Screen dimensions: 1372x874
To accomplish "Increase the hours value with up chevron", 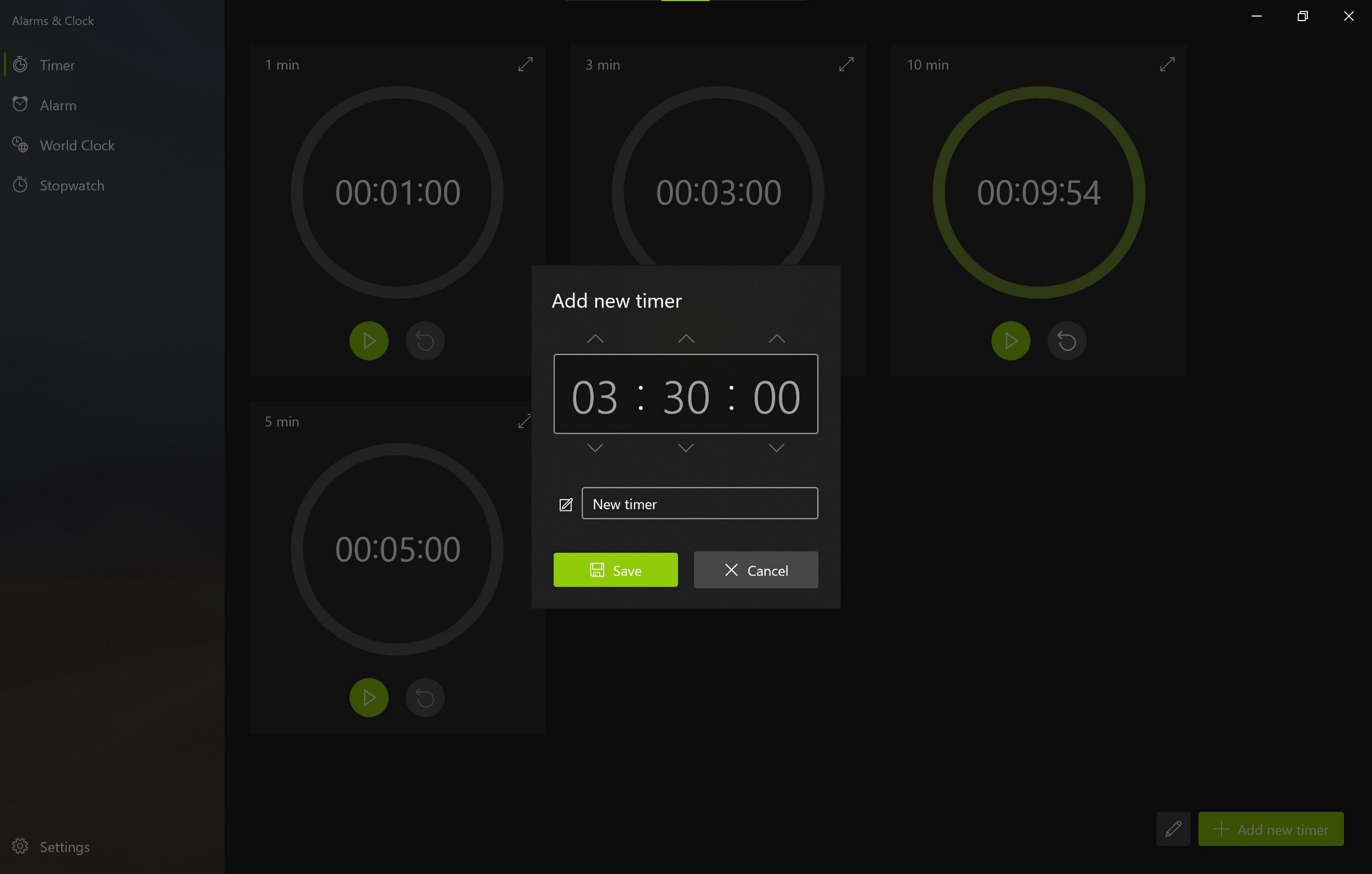I will pos(595,338).
